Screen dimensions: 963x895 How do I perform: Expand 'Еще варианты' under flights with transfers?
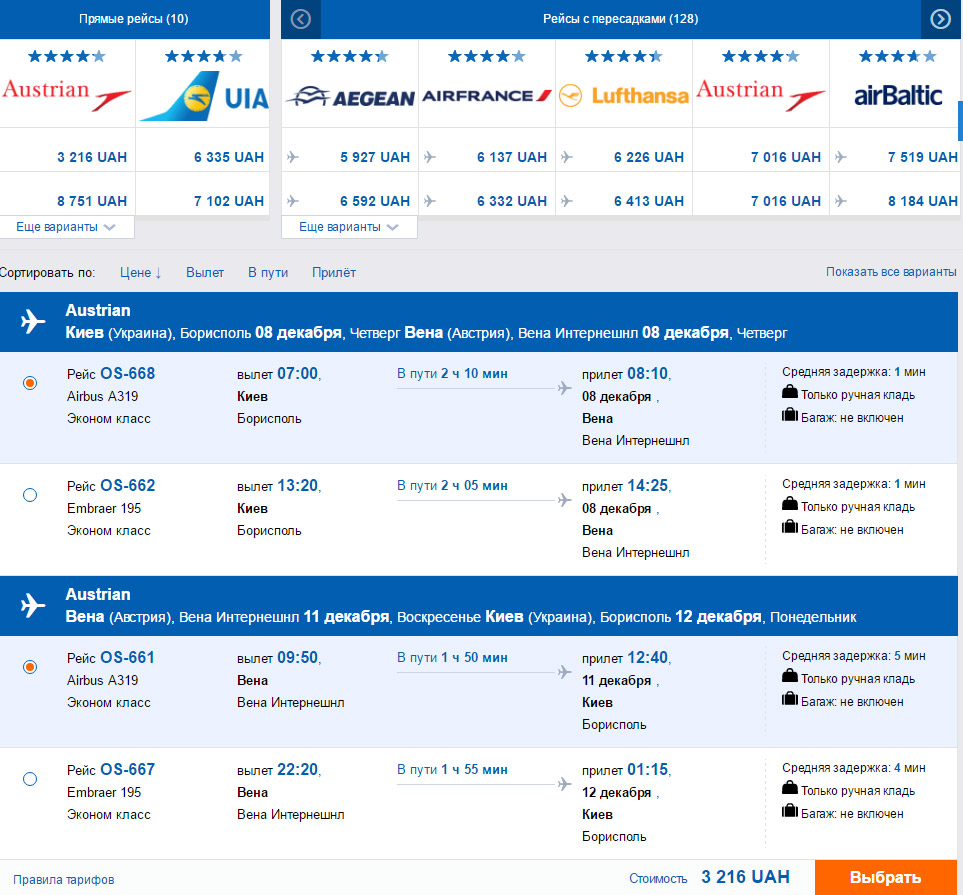349,227
